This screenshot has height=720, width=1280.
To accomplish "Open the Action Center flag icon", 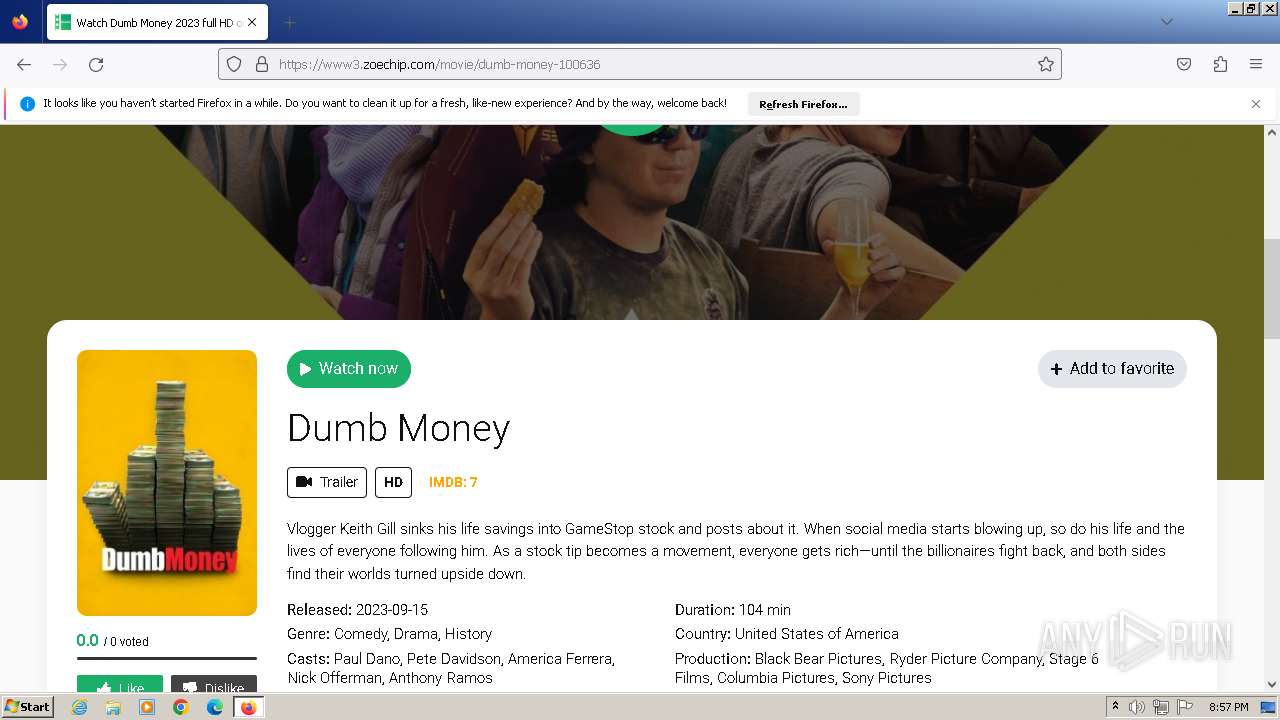I will [1185, 707].
